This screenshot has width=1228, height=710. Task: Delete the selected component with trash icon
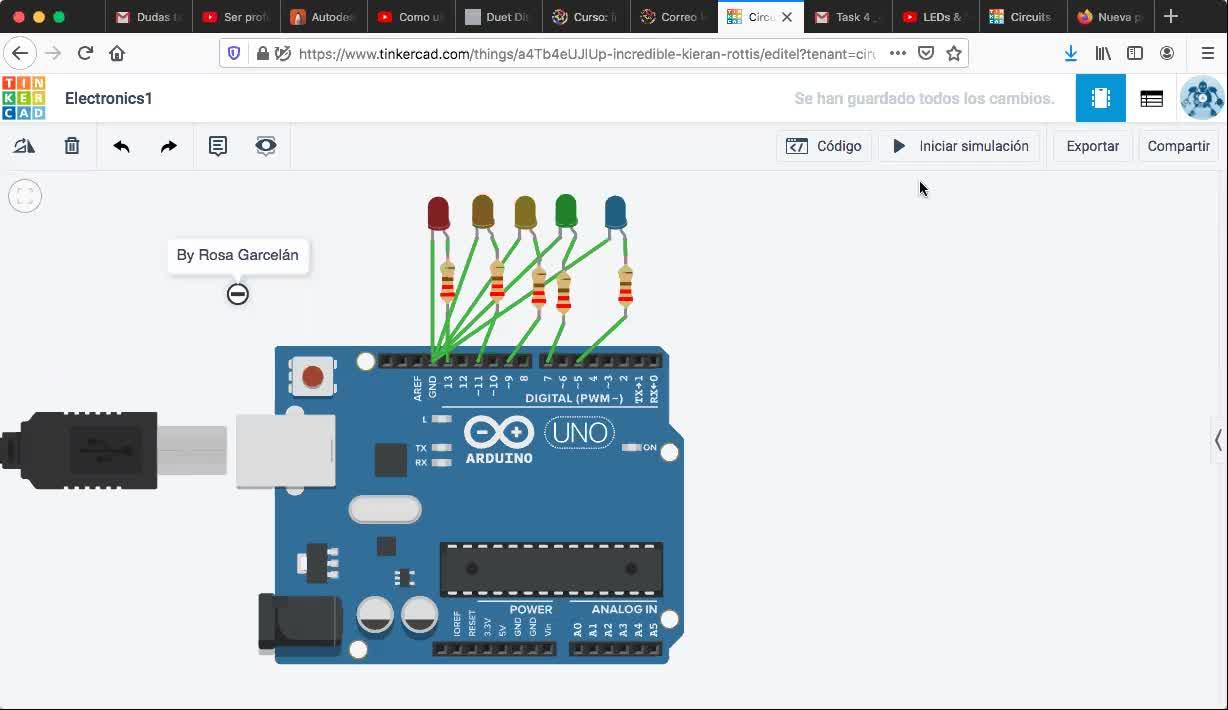pos(72,146)
